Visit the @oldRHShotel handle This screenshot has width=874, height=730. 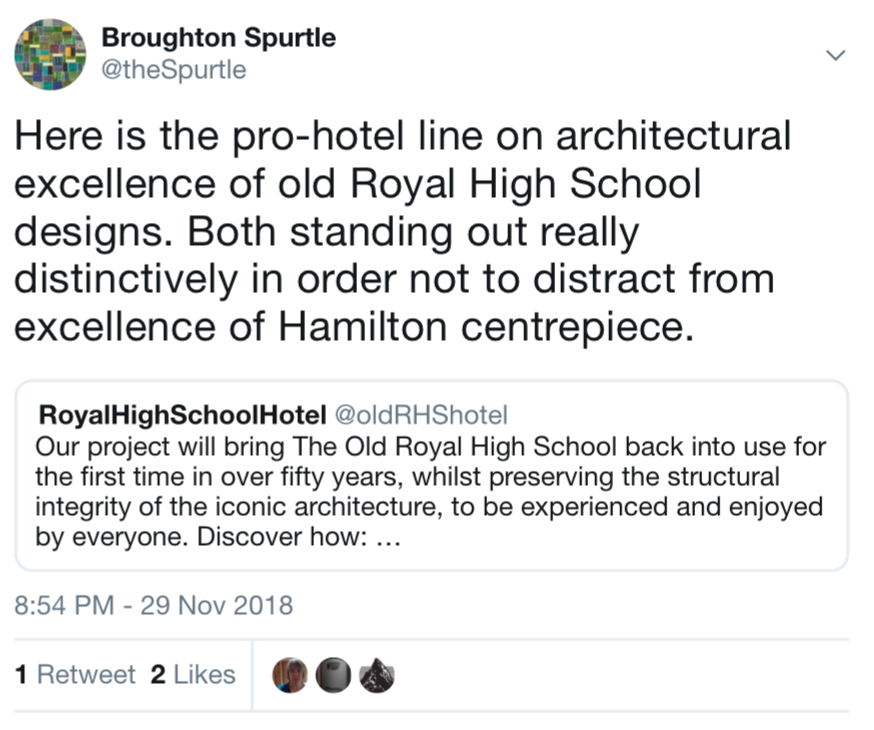(x=421, y=415)
